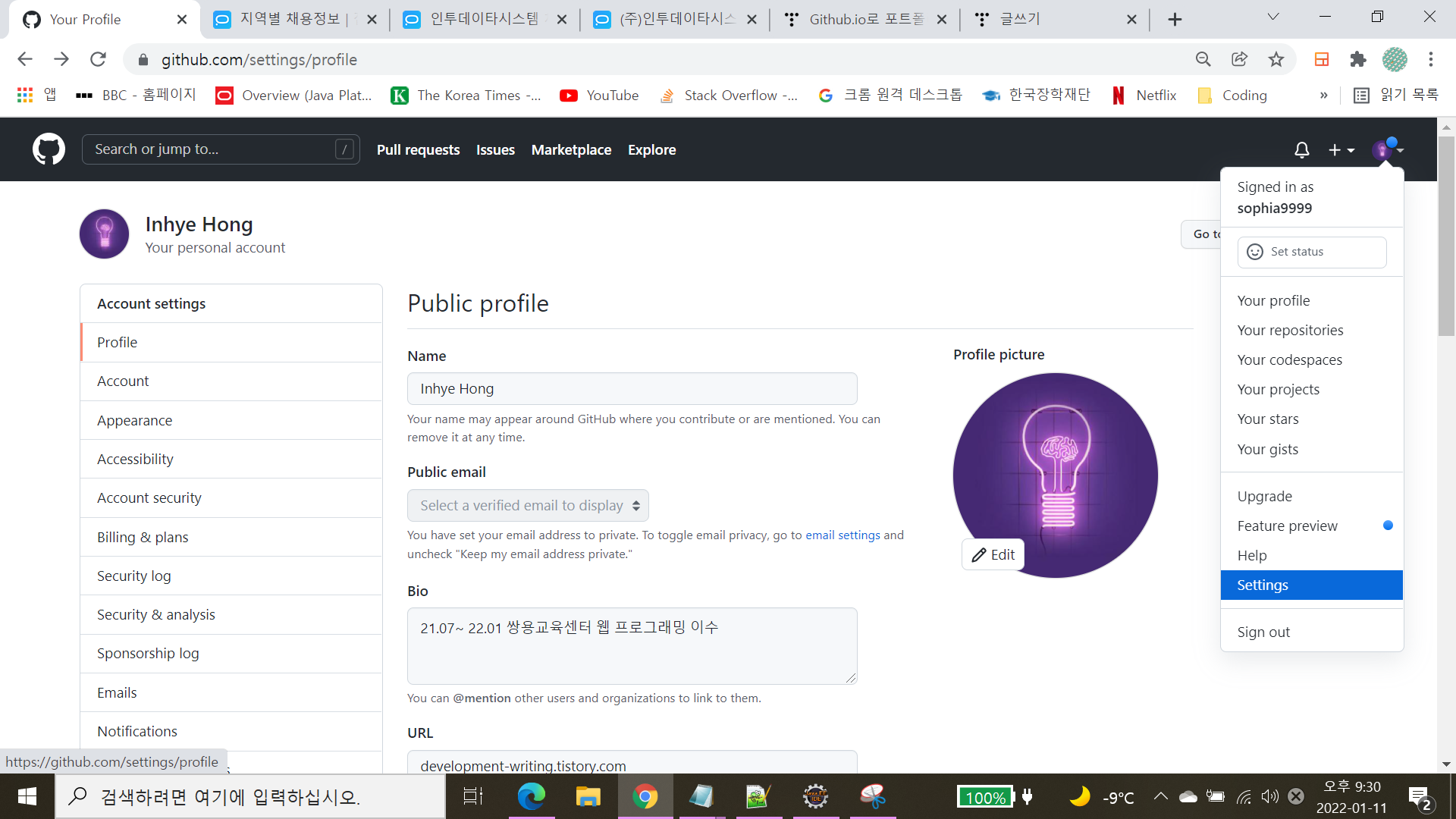Open Chrome extensions puzzle icon
Viewport: 1456px width, 819px height.
click(x=1358, y=59)
